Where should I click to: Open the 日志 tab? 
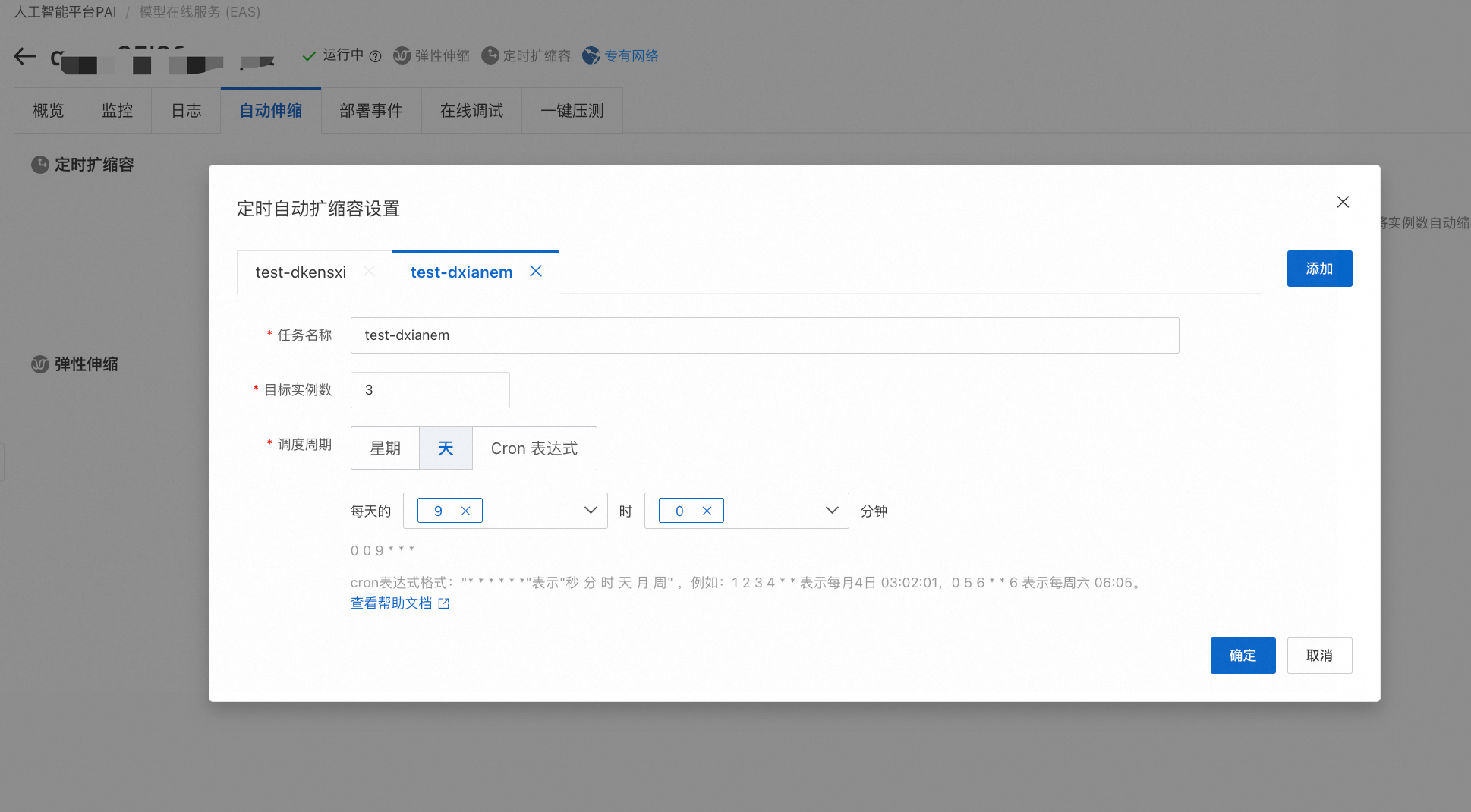[x=186, y=111]
